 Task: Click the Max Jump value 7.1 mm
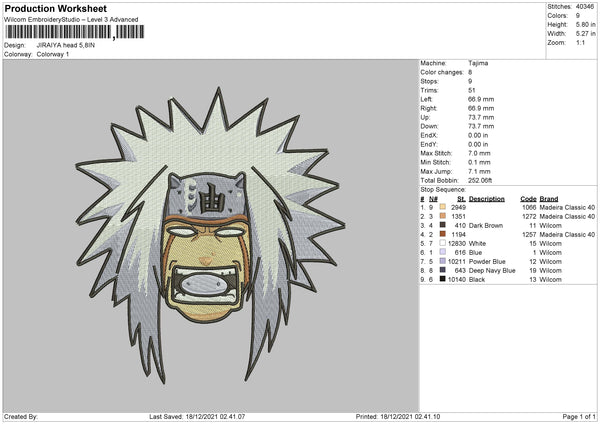[x=479, y=171]
